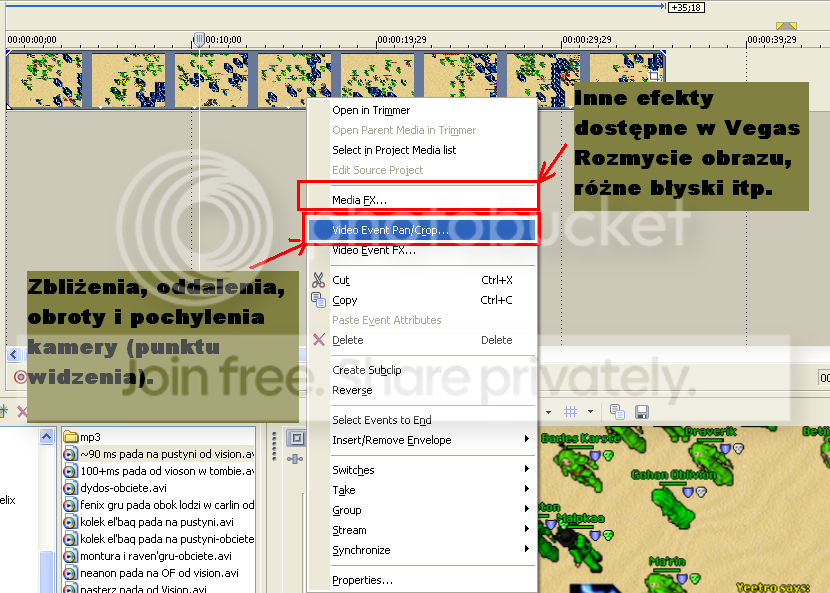Click media icon beside dydos-obciete.avi

tap(70, 488)
